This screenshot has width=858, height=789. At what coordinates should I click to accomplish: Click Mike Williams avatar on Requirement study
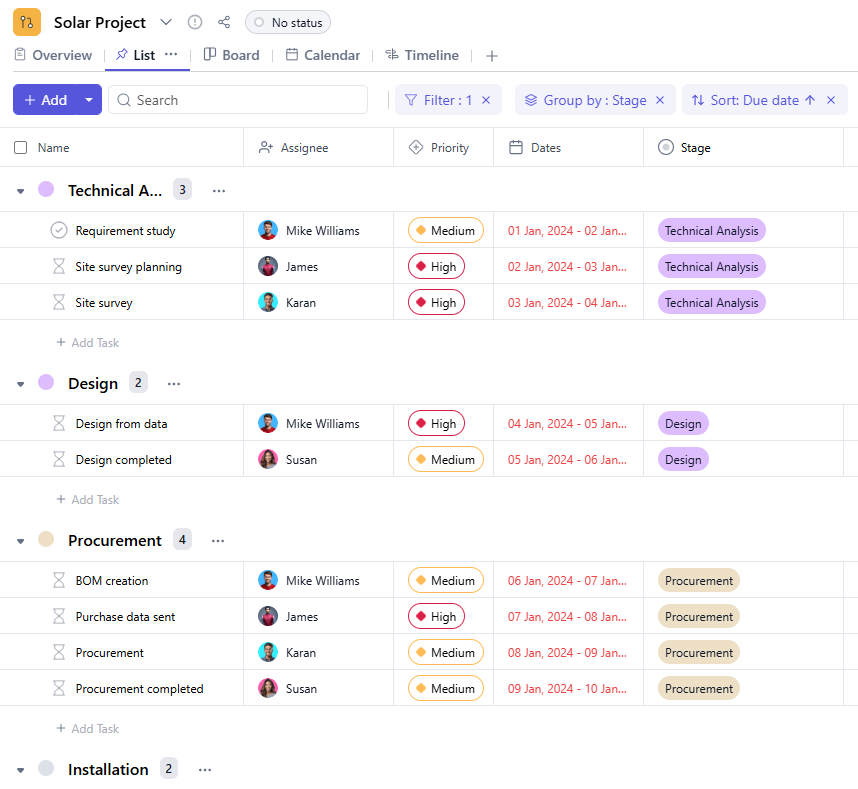pyautogui.click(x=268, y=230)
